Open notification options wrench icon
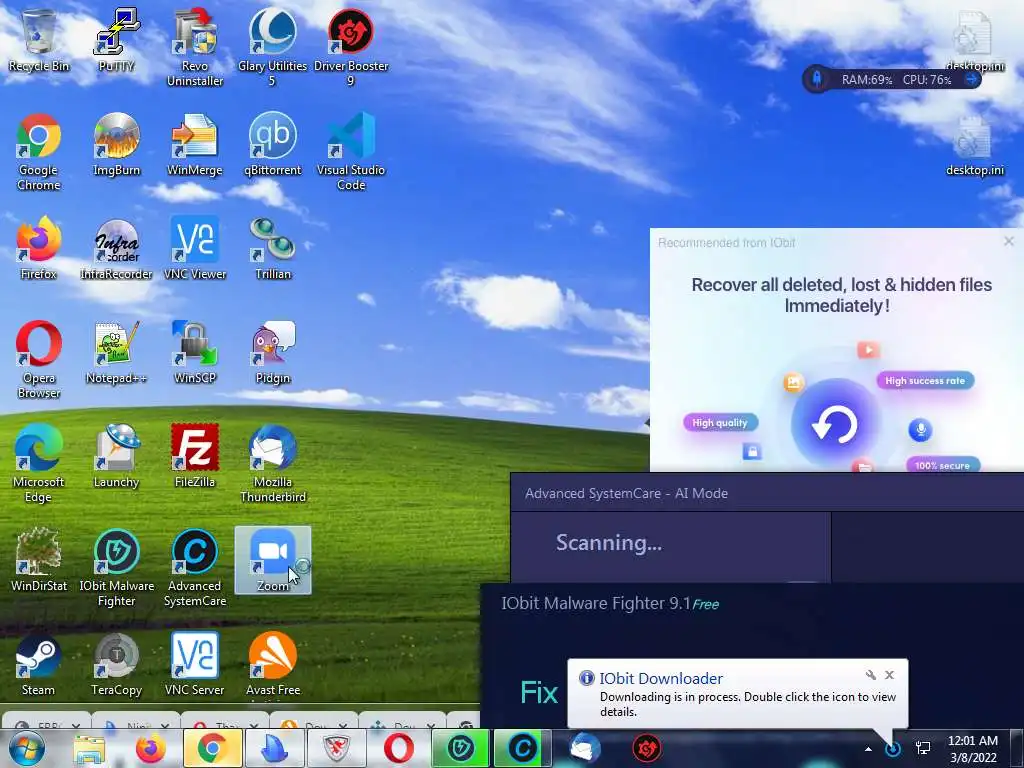This screenshot has height=768, width=1024. pos(871,675)
